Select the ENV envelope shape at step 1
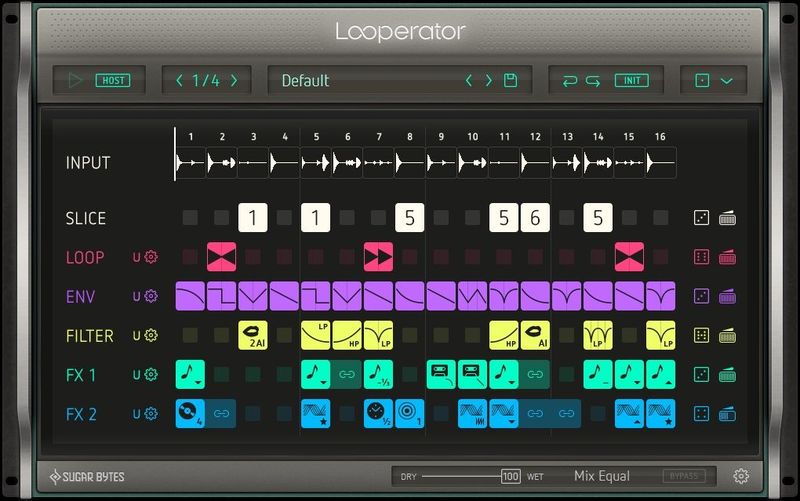This screenshot has height=501, width=800. (190, 296)
